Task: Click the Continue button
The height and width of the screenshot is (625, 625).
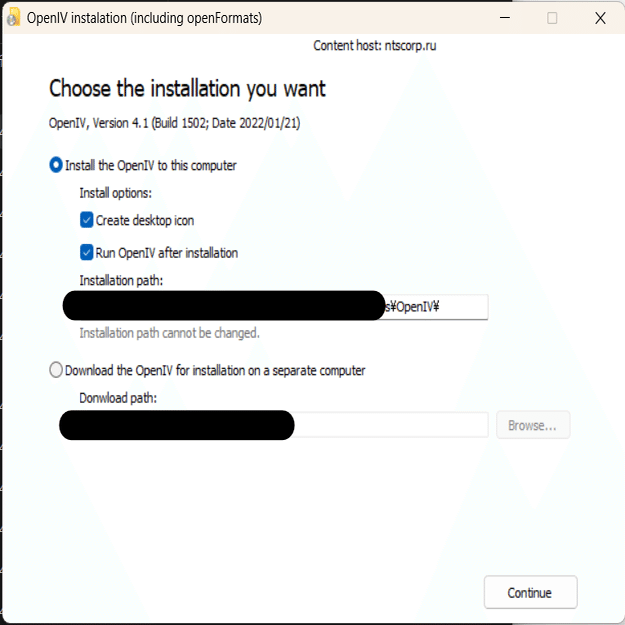Action: coord(531,592)
